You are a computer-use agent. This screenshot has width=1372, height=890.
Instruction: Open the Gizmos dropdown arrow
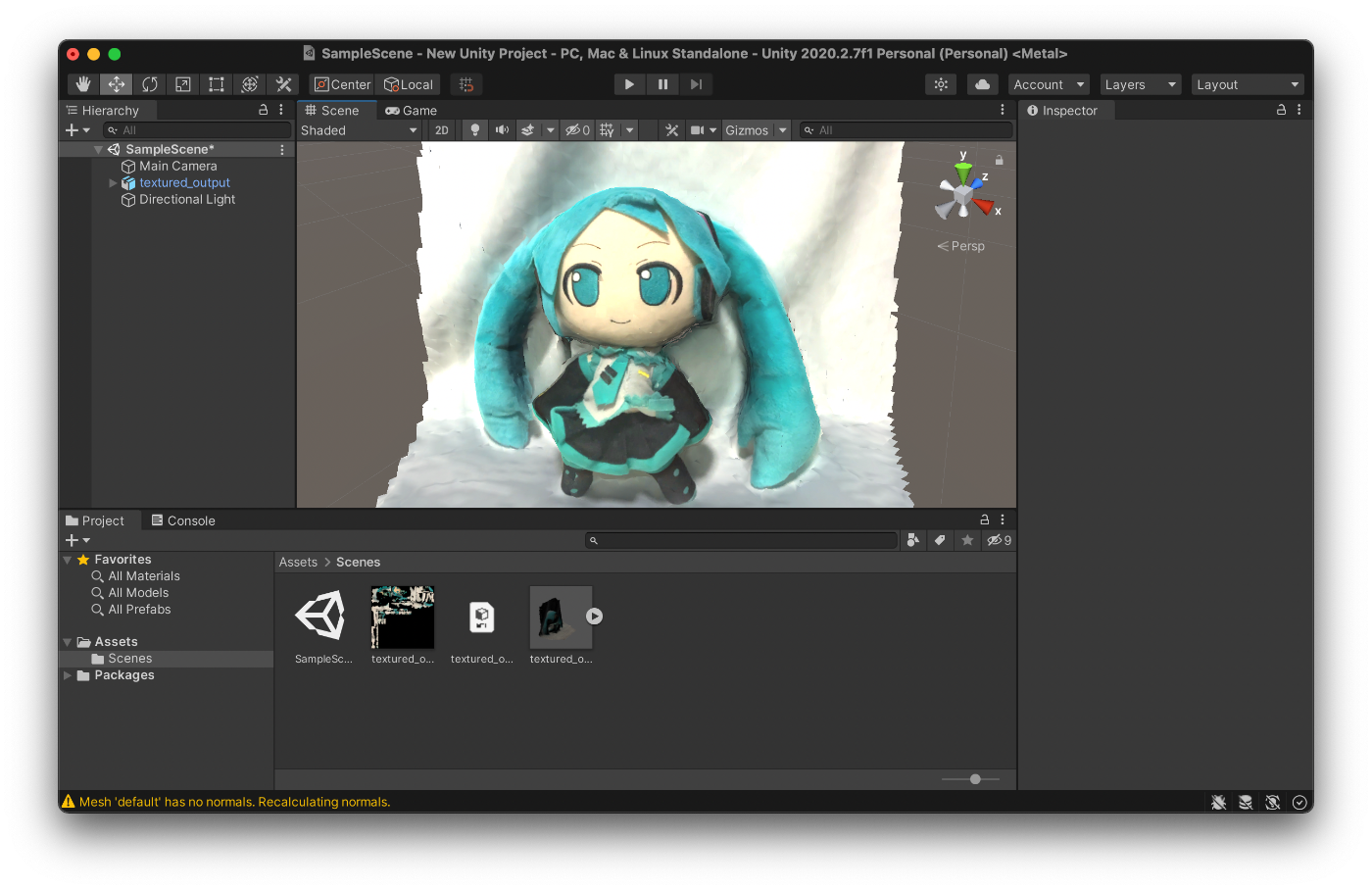783,130
